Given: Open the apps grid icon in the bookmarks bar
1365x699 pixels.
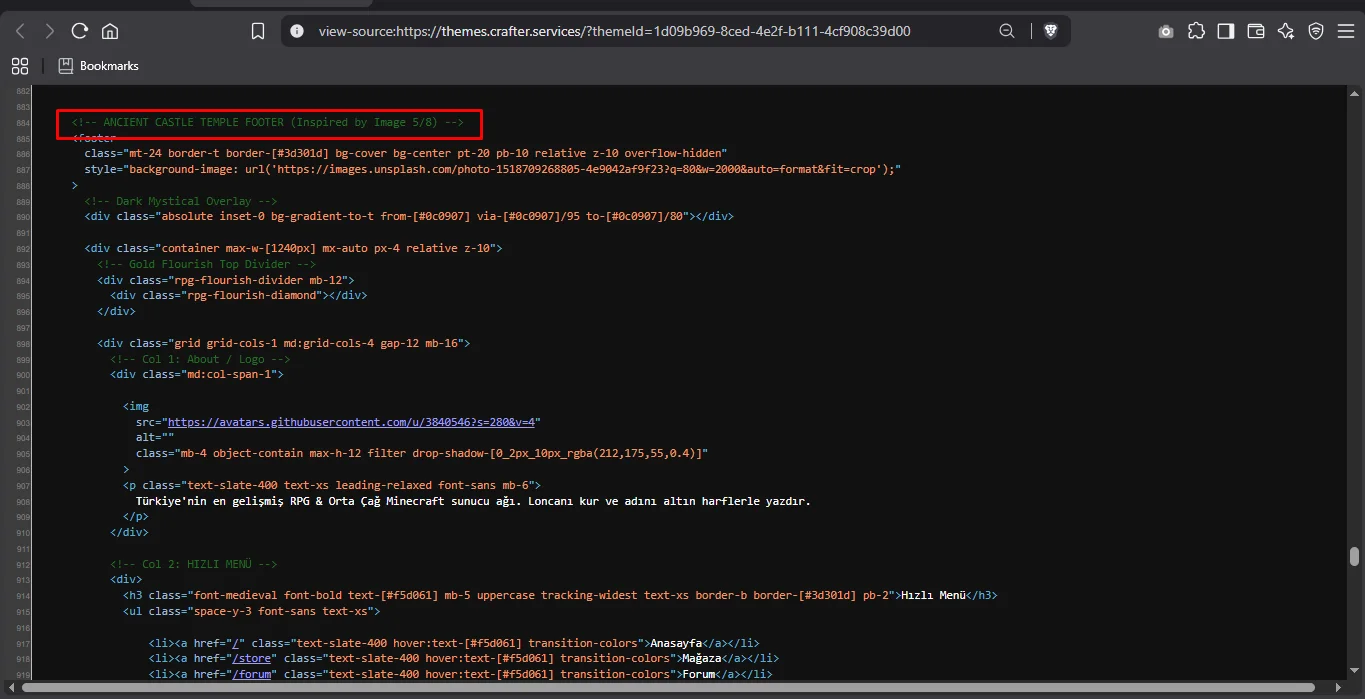Looking at the screenshot, I should point(20,66).
